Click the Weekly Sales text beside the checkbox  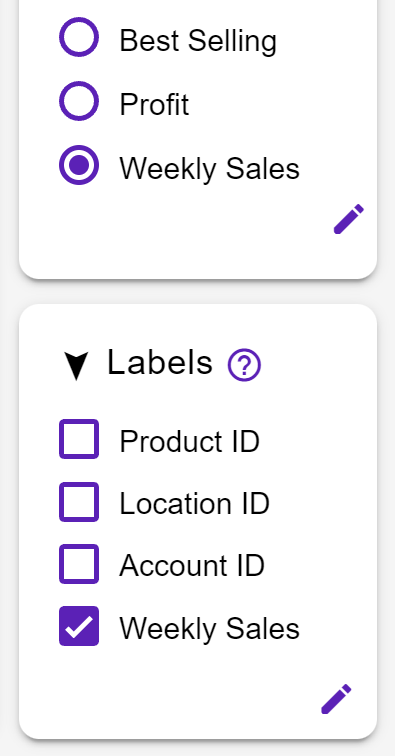(x=210, y=629)
